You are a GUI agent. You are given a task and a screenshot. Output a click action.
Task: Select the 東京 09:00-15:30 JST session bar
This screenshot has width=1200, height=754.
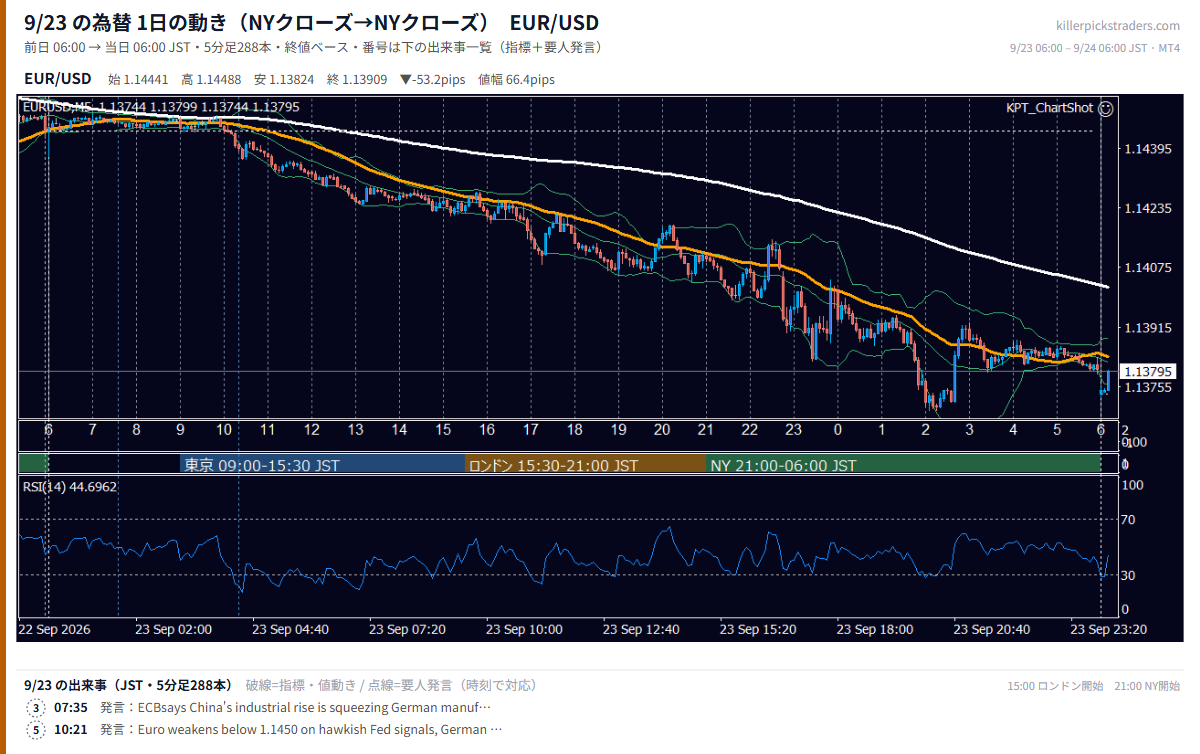[x=323, y=465]
